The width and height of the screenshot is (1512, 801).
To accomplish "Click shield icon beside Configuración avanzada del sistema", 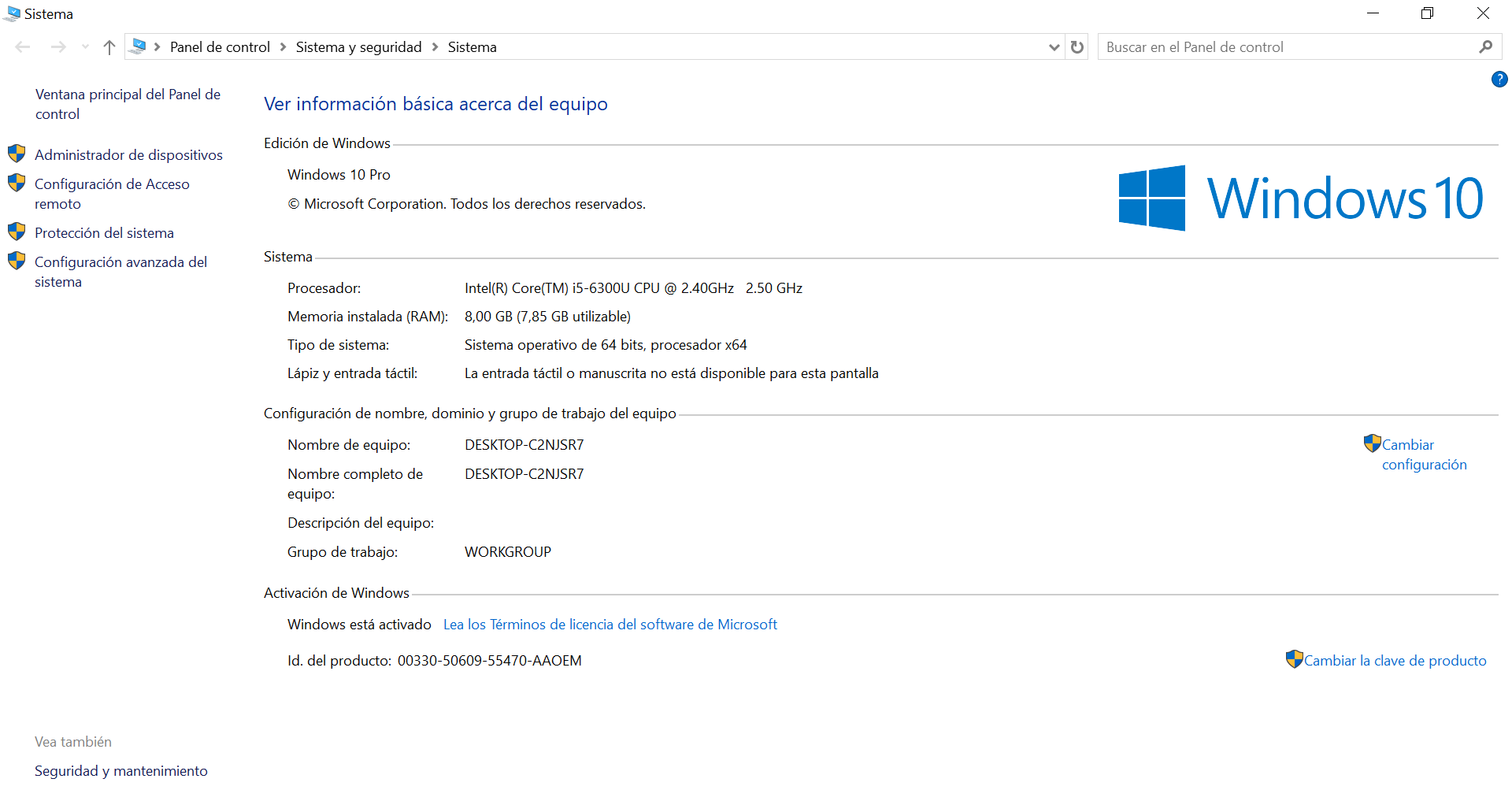I will (x=17, y=261).
